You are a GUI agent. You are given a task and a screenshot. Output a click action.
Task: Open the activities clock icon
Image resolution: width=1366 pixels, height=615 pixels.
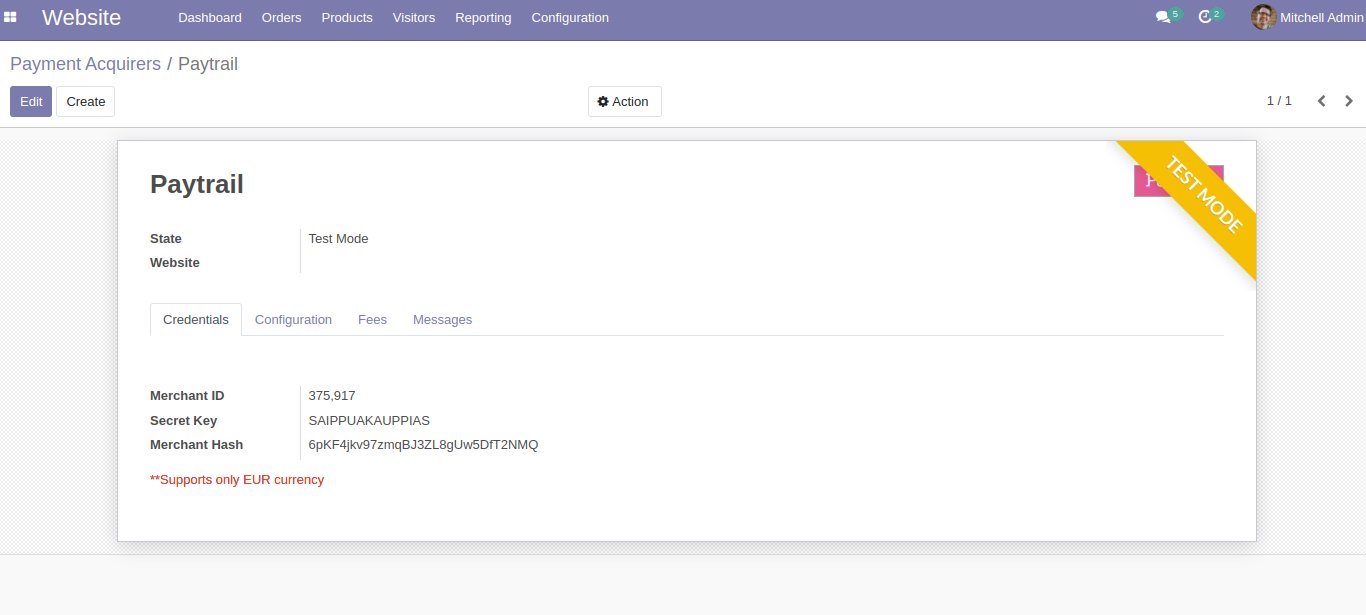point(1205,17)
